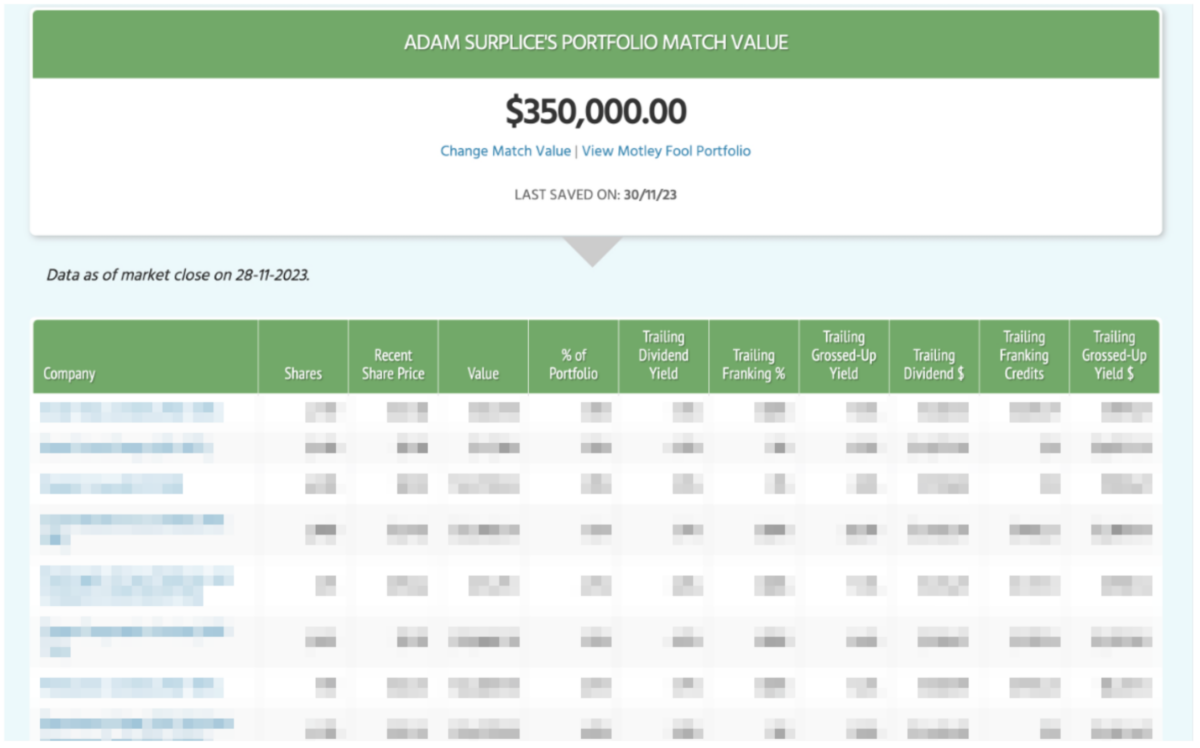
Task: Click the green Portfolio Match Value banner
Action: coord(596,43)
